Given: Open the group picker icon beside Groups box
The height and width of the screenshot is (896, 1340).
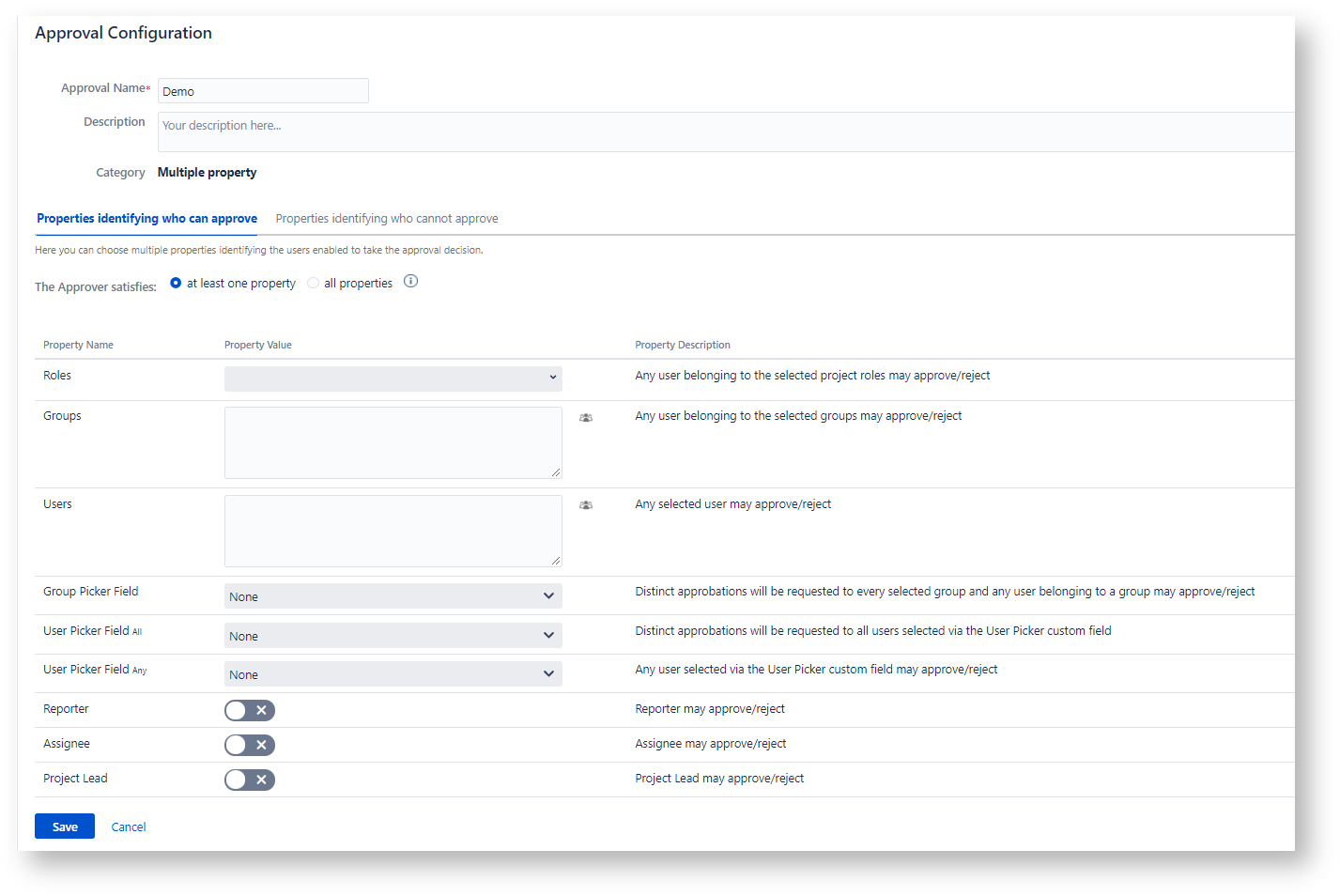Looking at the screenshot, I should coord(585,418).
